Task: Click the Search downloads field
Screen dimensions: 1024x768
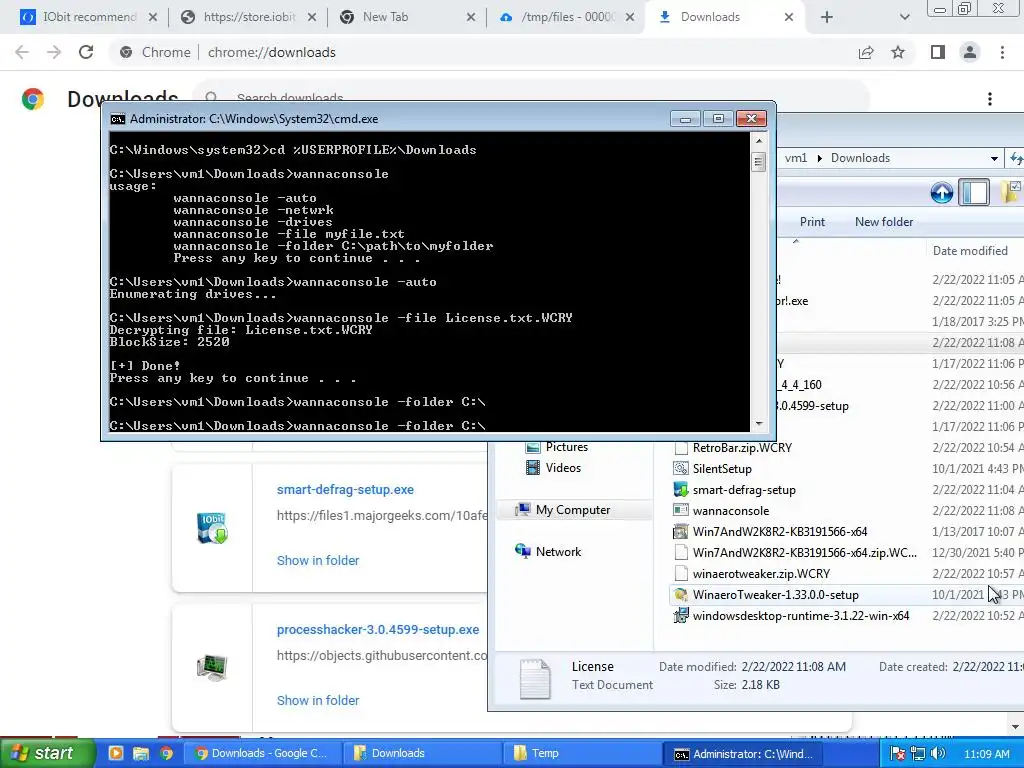Action: pos(532,98)
